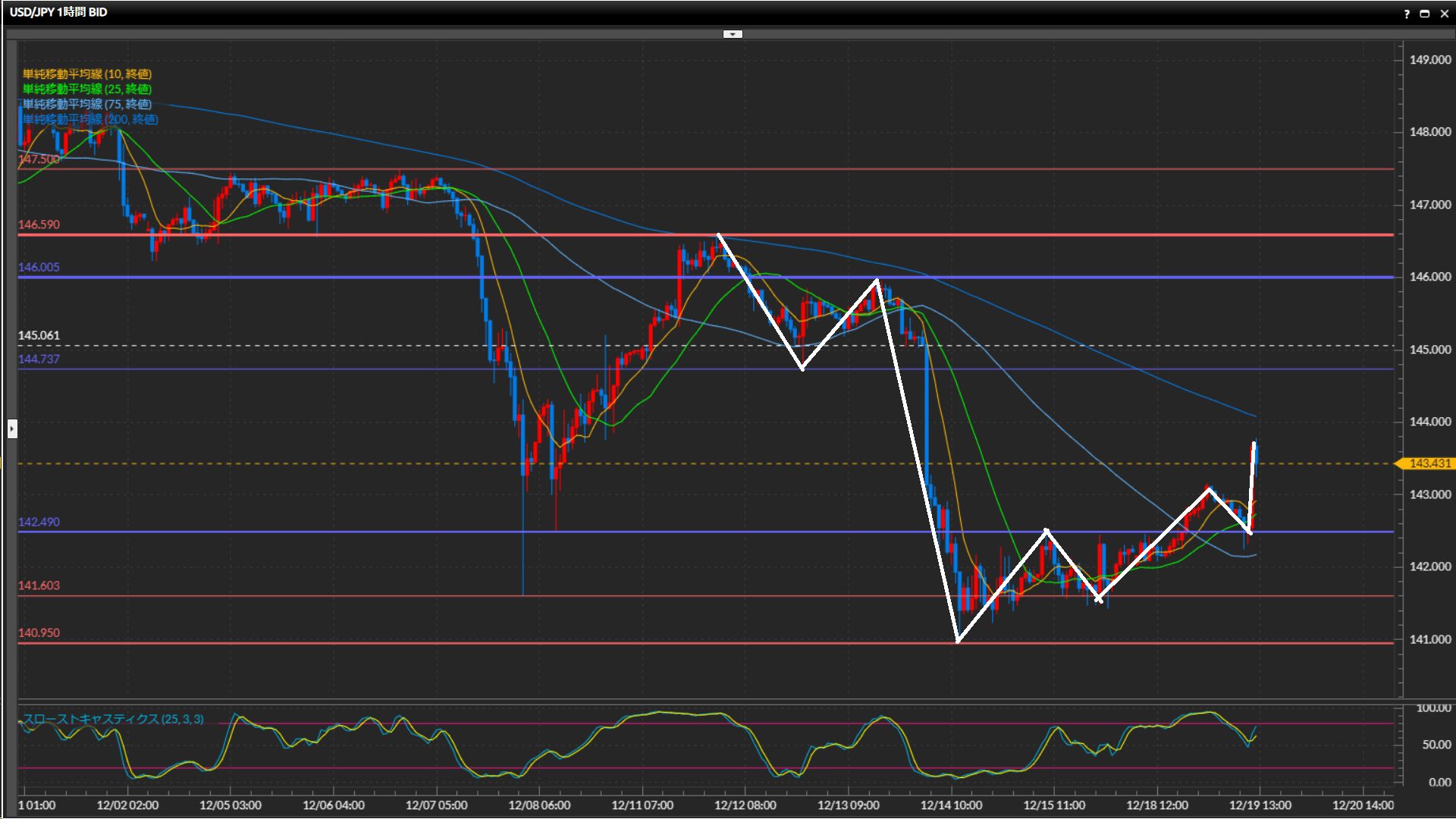Open the help question mark icon
This screenshot has width=1456, height=819.
tap(1407, 14)
